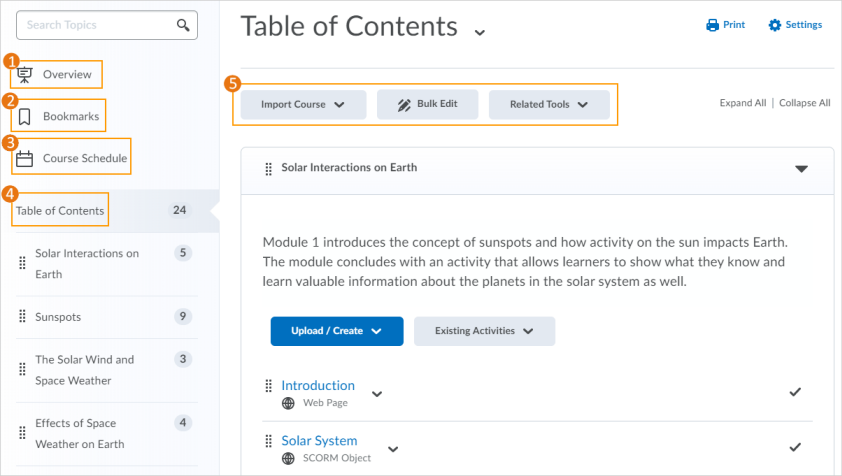Open the Import Course dropdown

pos(303,105)
